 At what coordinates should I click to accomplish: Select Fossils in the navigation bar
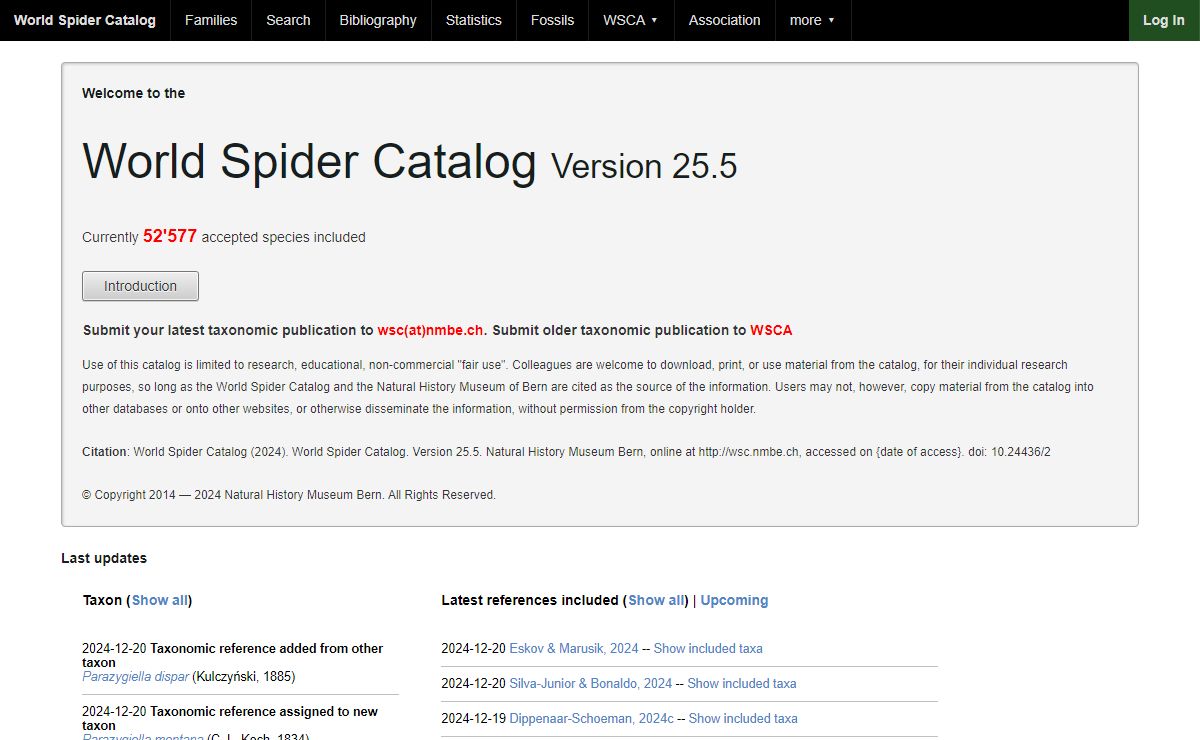click(x=552, y=20)
